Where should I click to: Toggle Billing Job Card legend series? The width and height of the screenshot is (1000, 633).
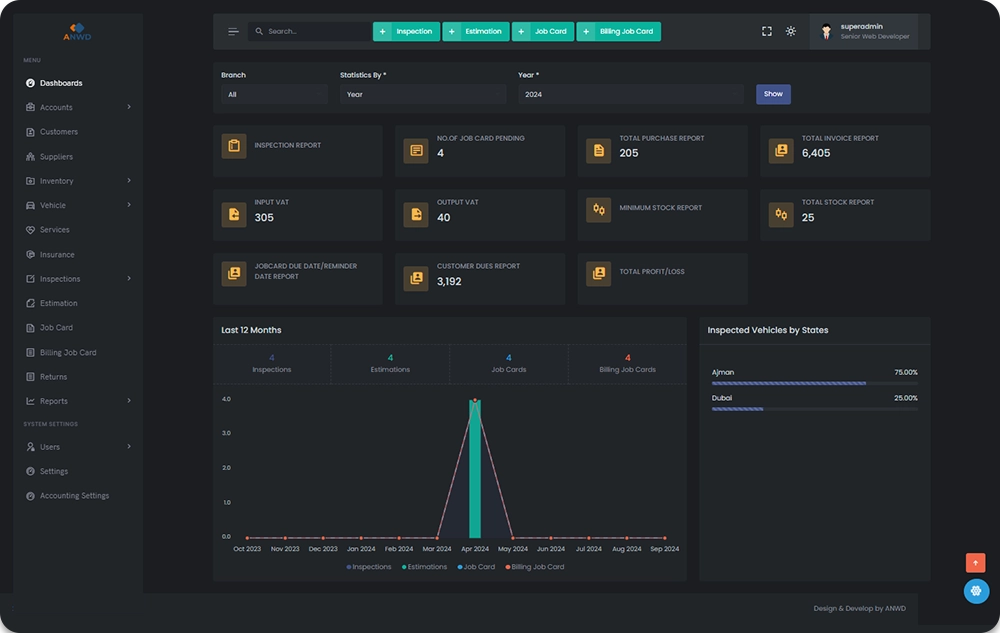(x=536, y=567)
